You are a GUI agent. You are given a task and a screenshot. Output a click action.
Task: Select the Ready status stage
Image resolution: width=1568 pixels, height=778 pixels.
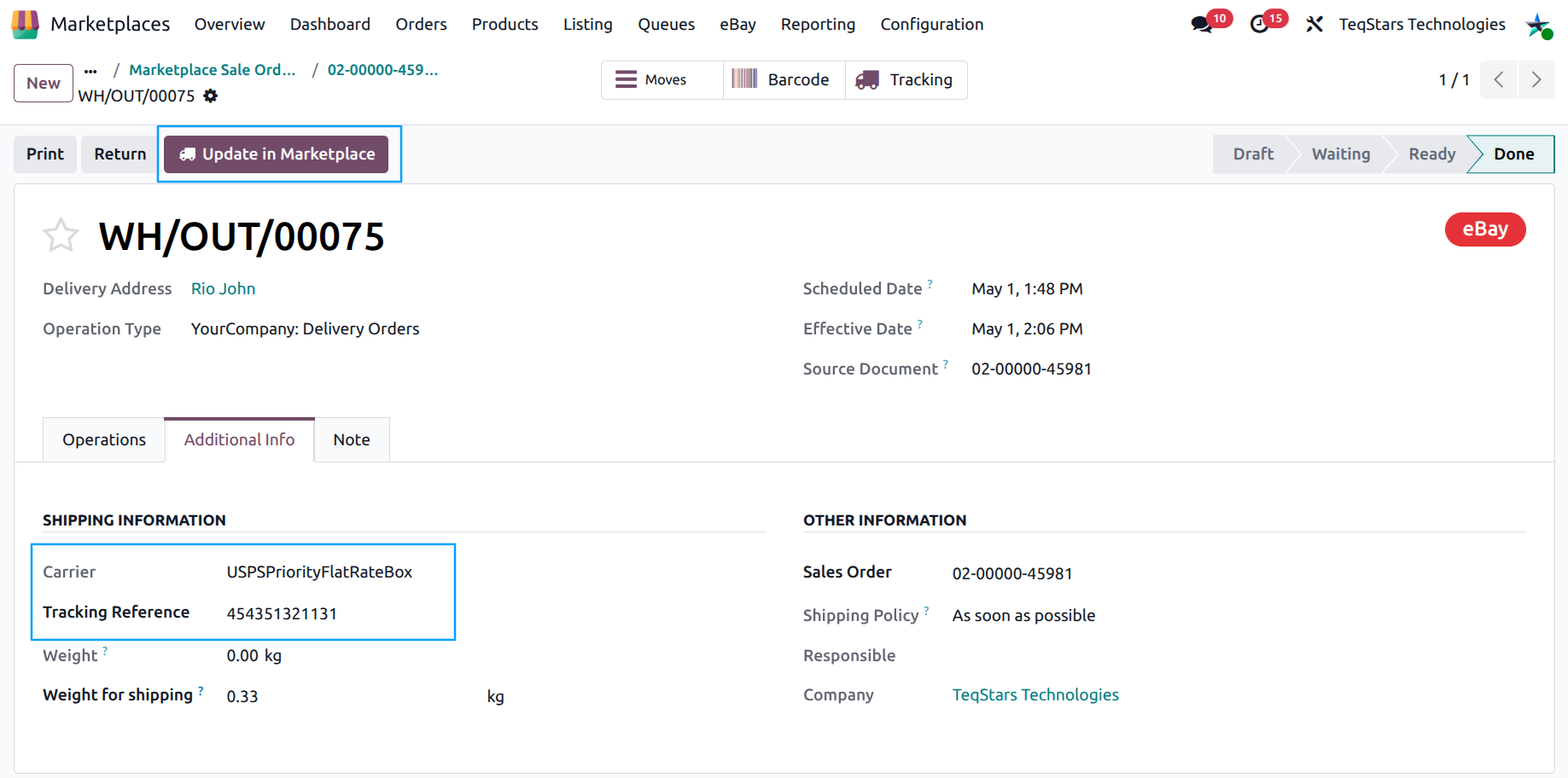click(x=1431, y=154)
